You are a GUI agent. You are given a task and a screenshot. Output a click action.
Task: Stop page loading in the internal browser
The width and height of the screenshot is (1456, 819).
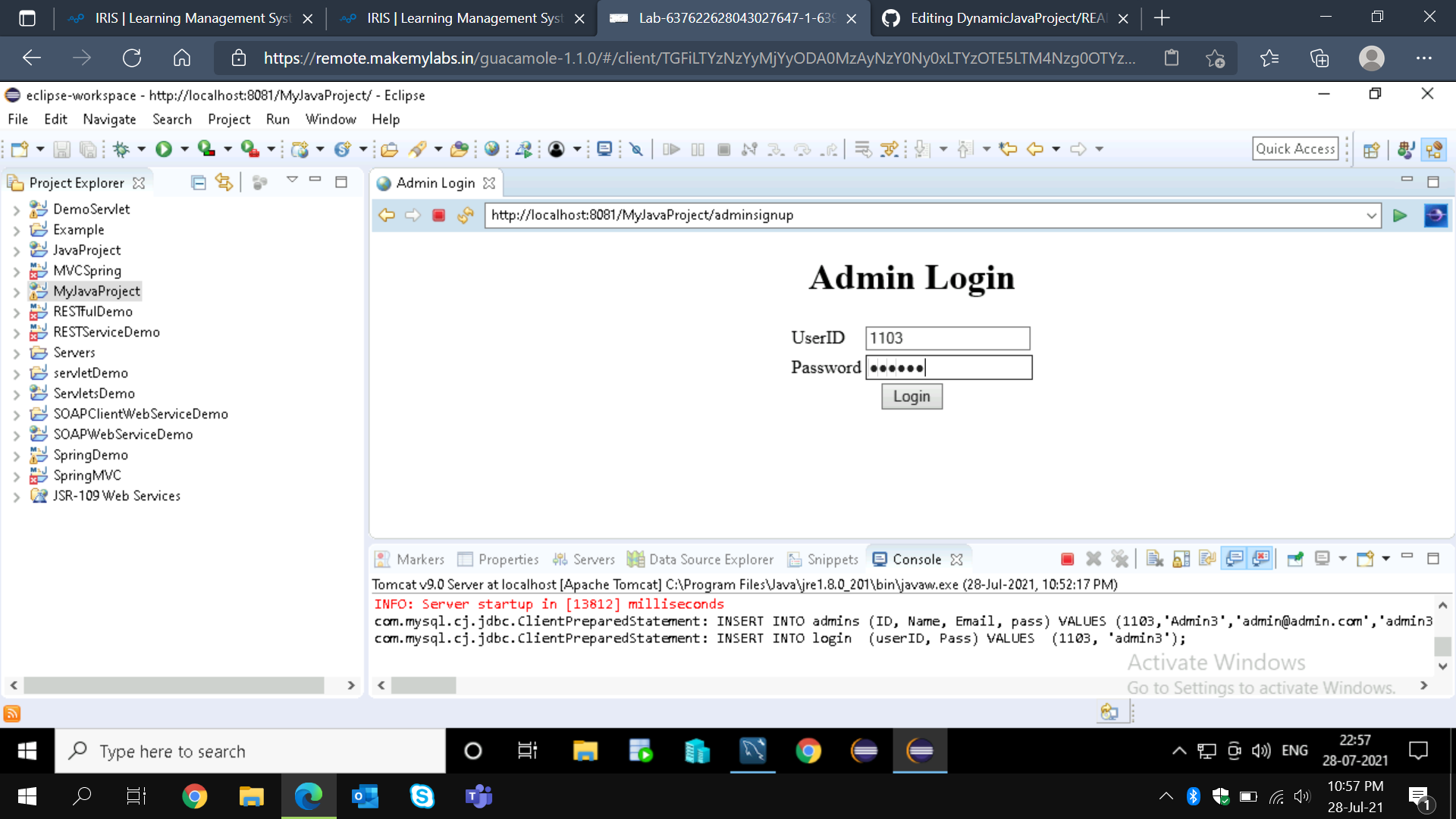click(438, 215)
